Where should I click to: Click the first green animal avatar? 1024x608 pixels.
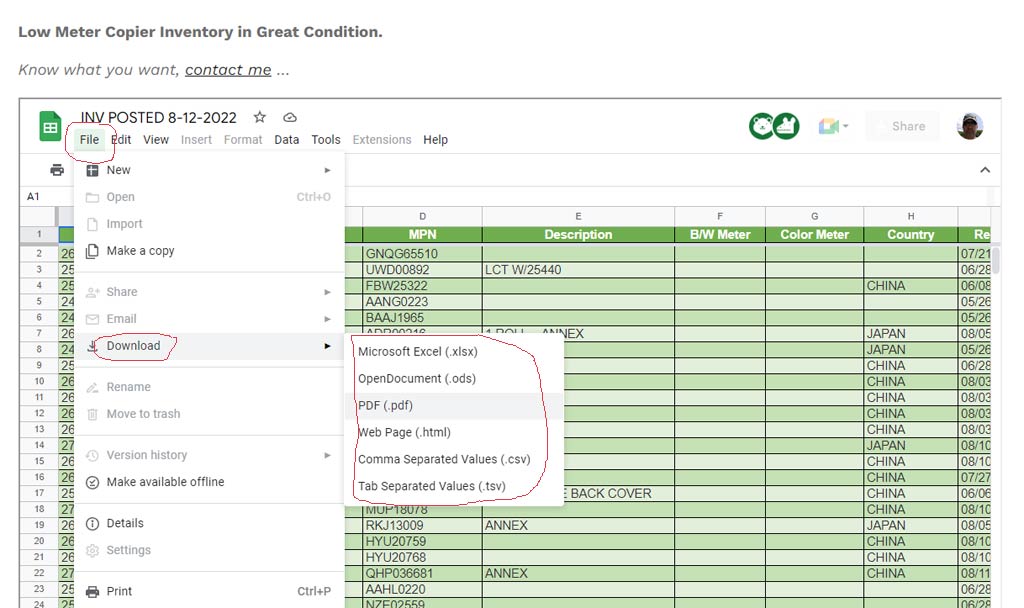click(x=761, y=126)
